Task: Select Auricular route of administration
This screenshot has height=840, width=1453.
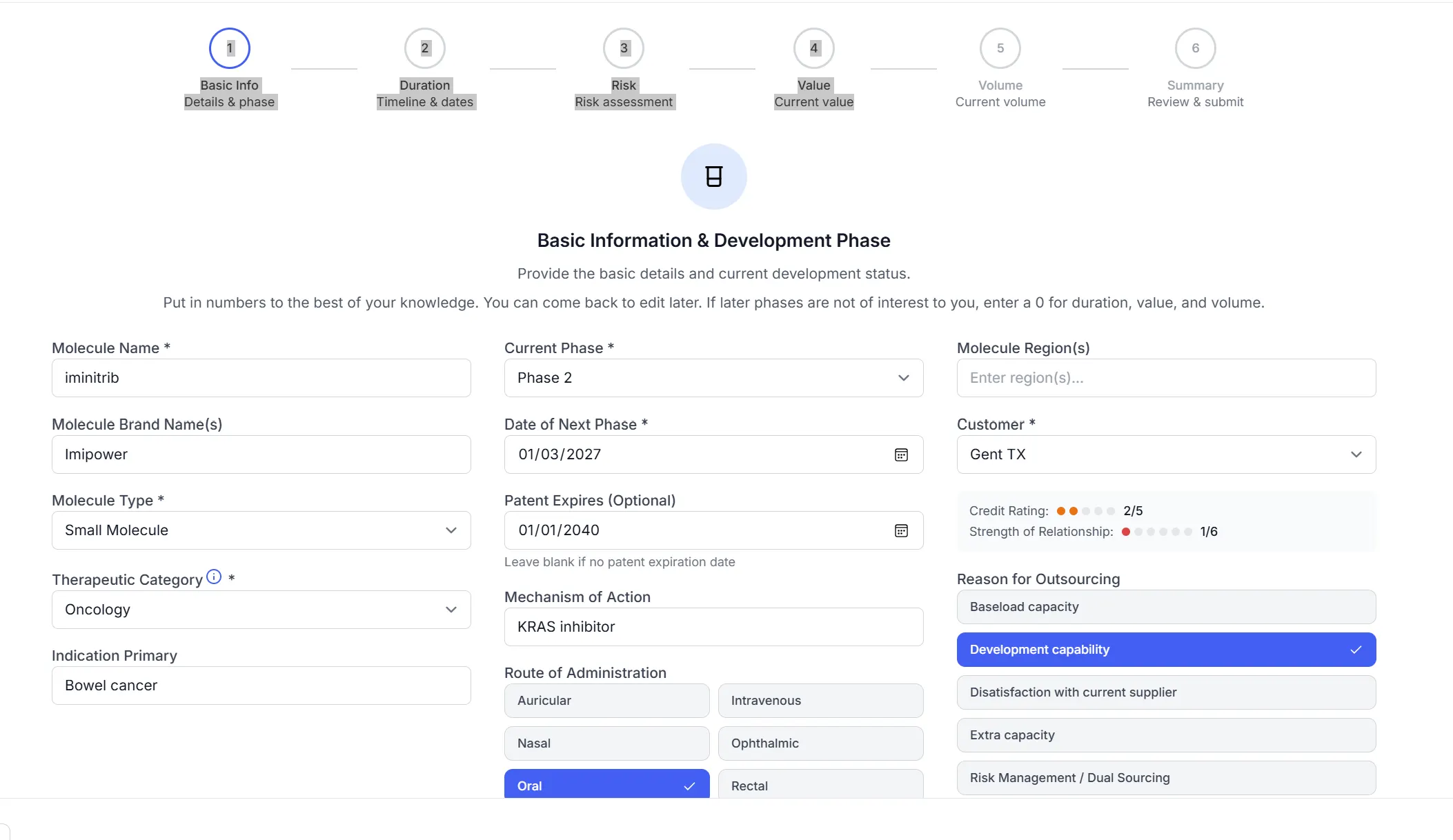Action: coord(607,701)
